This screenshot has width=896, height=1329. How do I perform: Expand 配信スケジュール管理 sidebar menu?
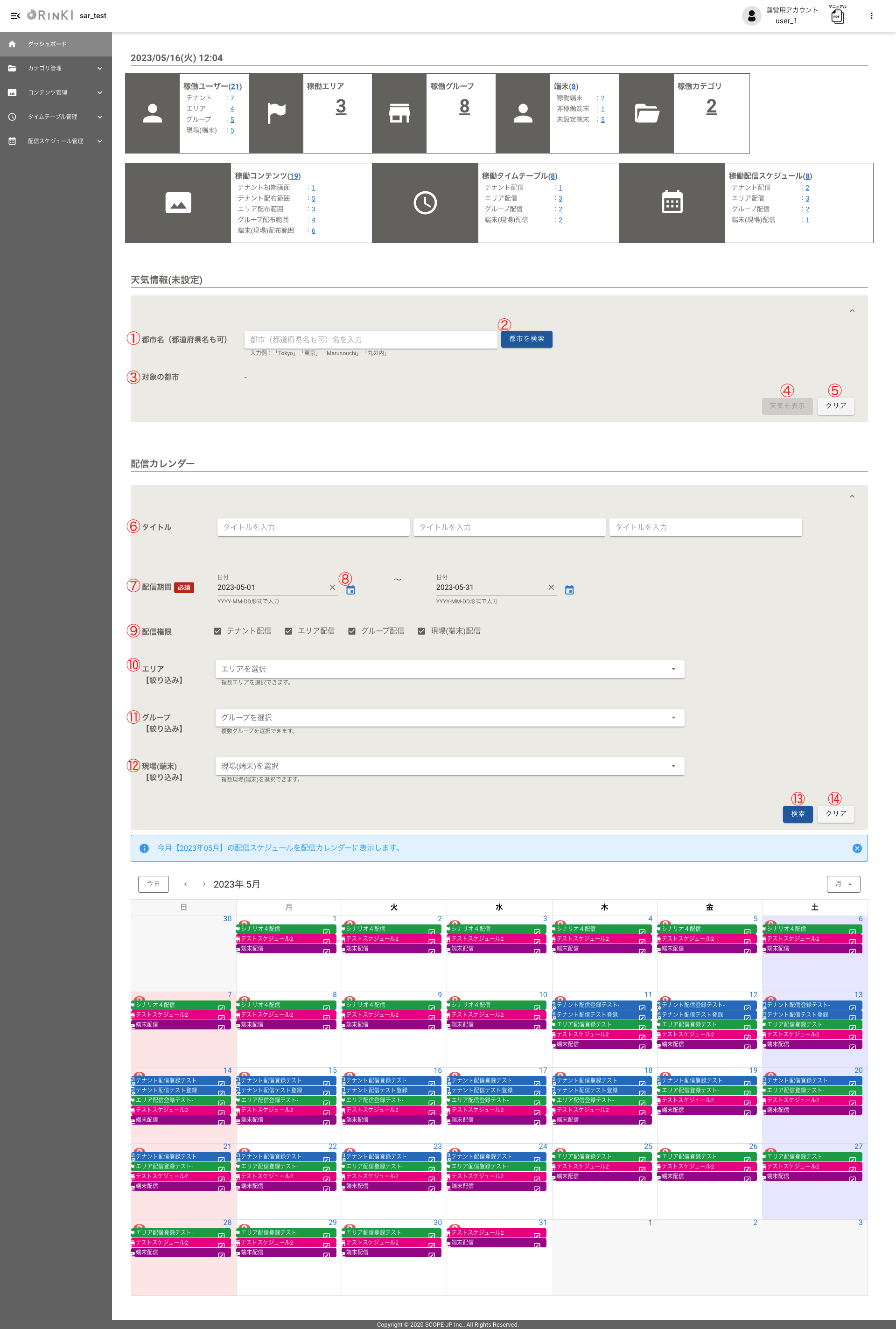(56, 141)
